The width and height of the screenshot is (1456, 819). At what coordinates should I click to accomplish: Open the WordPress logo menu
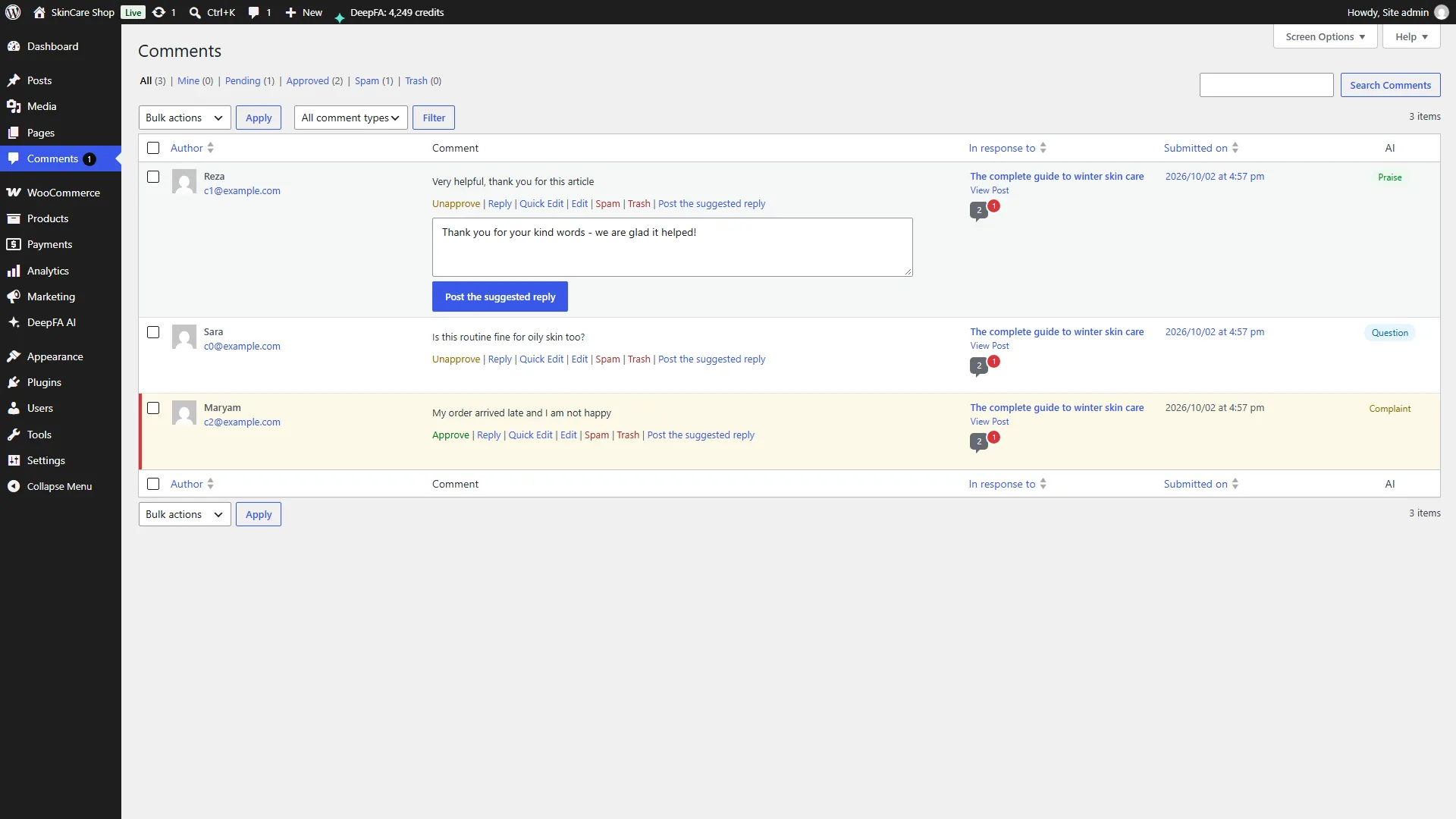click(x=13, y=12)
